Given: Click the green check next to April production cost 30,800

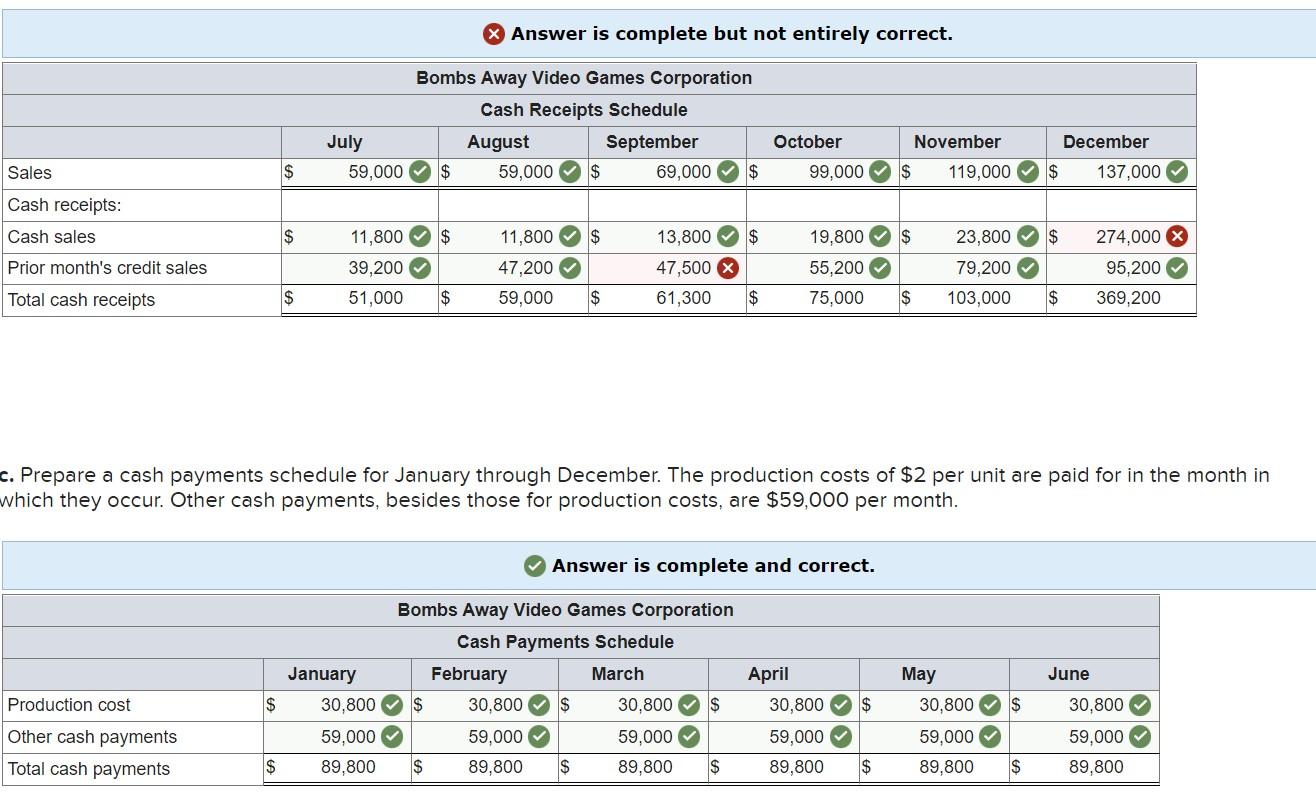Looking at the screenshot, I should pos(840,705).
